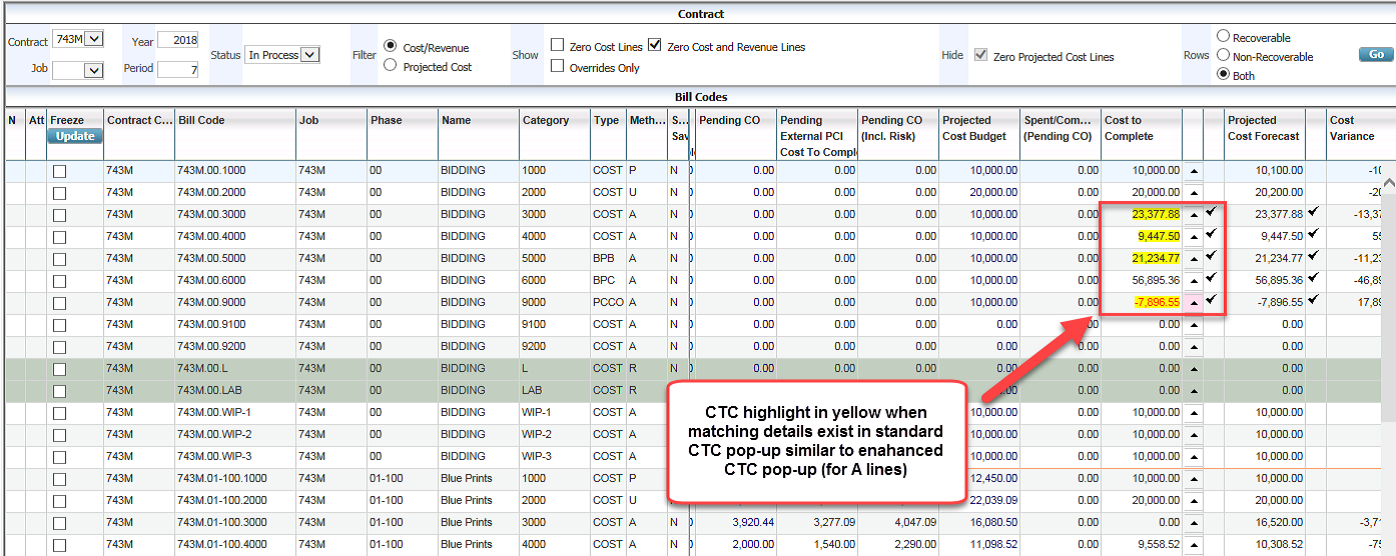Image resolution: width=1396 pixels, height=556 pixels.
Task: Open the Contract dropdown showing 743M
Action: (93, 39)
